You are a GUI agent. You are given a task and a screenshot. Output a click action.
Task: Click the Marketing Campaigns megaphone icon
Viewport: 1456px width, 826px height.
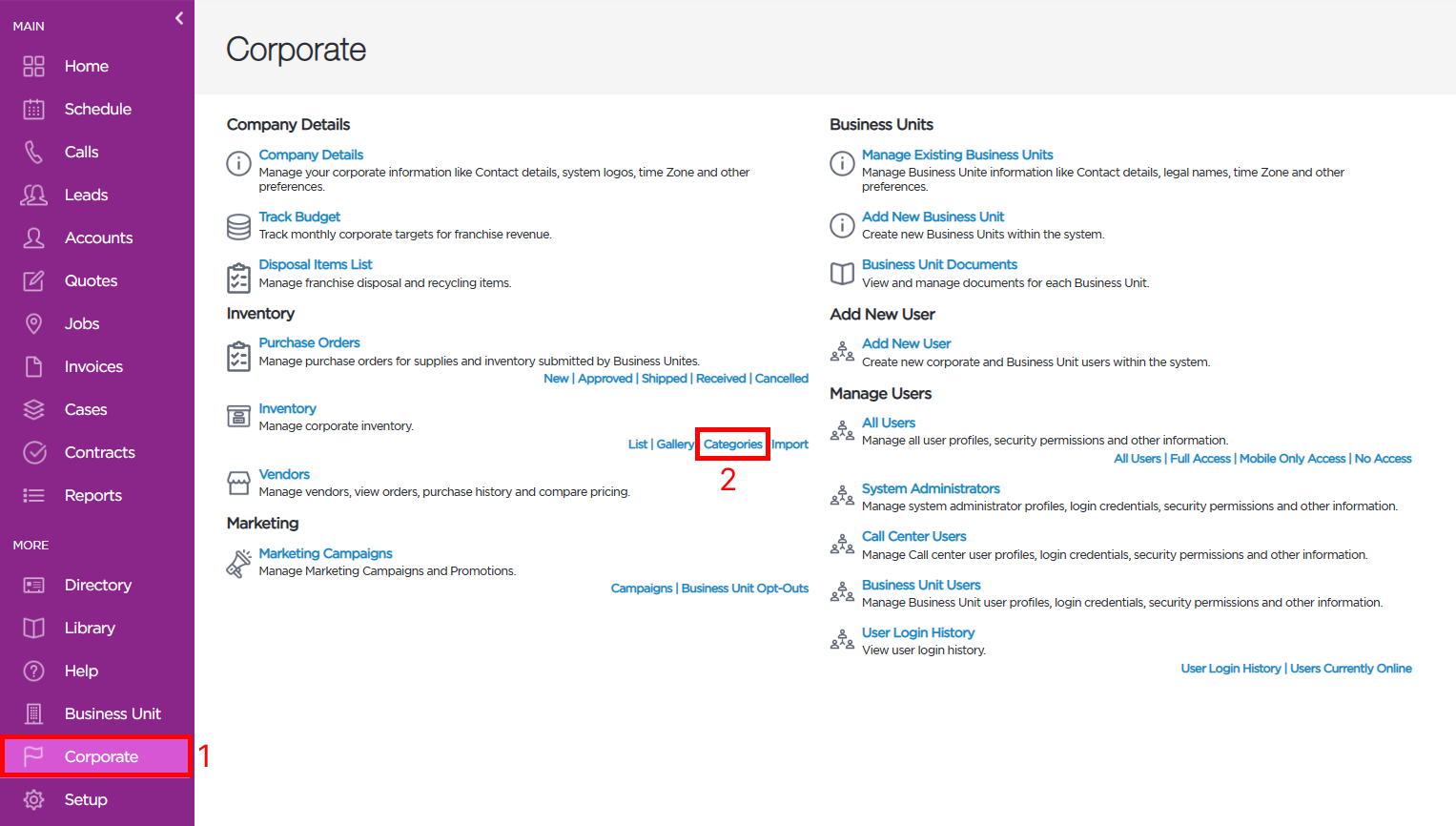tap(238, 563)
